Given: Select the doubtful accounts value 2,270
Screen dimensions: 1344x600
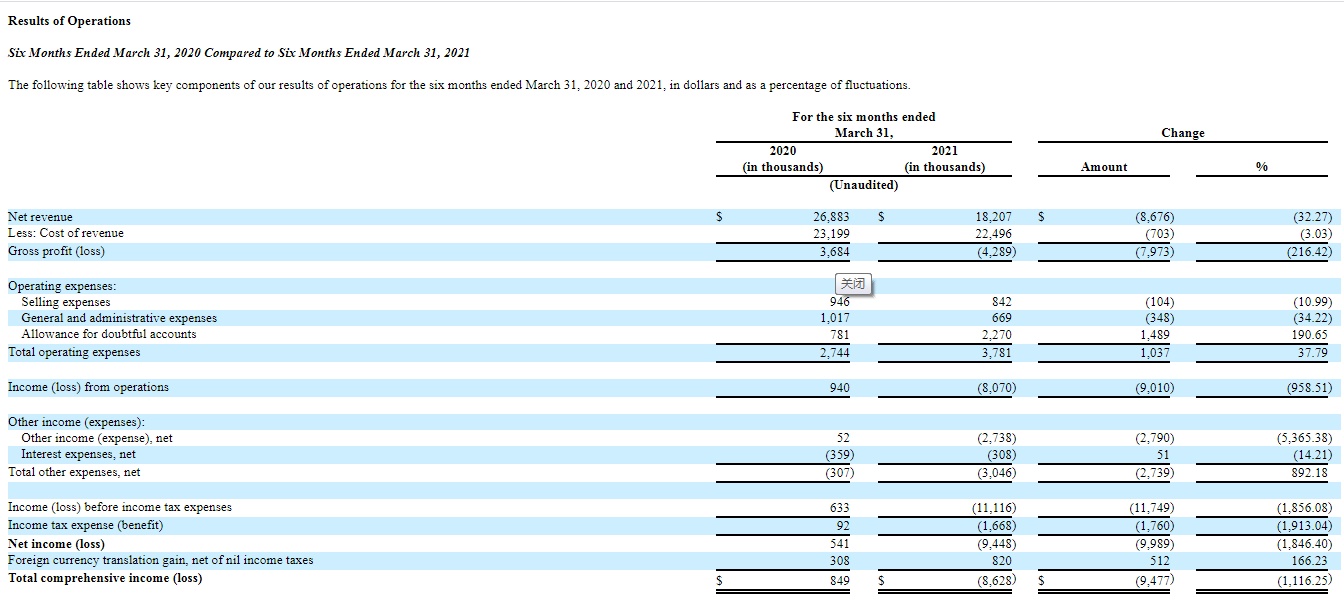Looking at the screenshot, I should [x=996, y=334].
